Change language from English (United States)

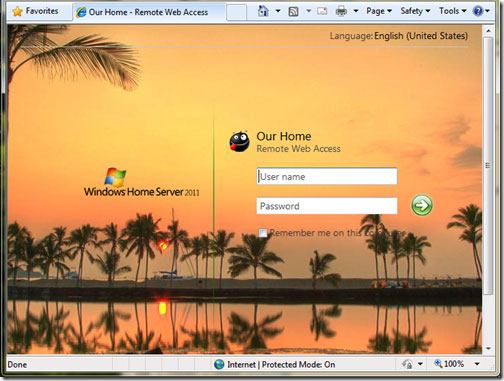[421, 36]
